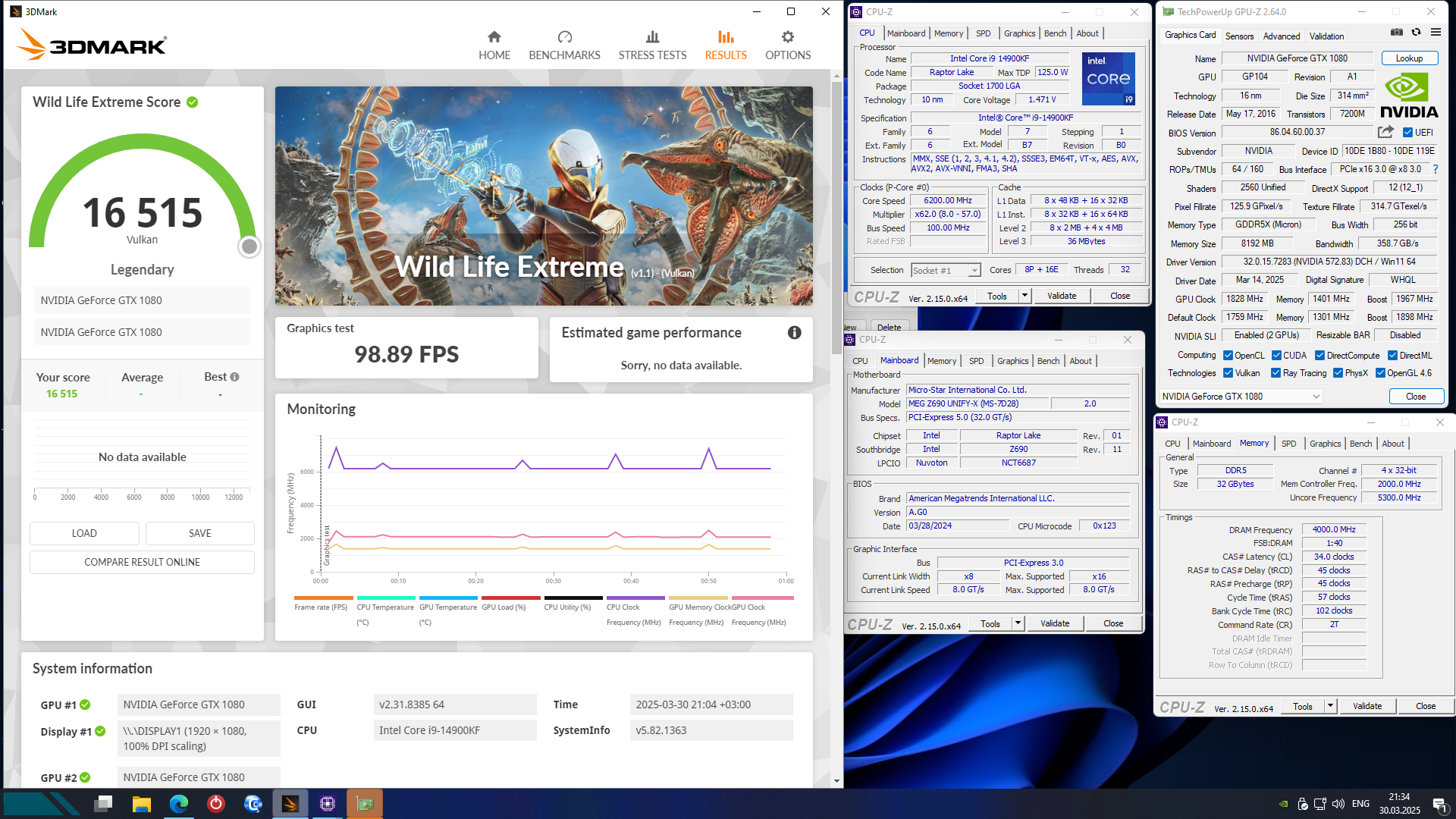Click Intel Core i9 logo in CPU-Z
1456x819 pixels.
pyautogui.click(x=1108, y=79)
